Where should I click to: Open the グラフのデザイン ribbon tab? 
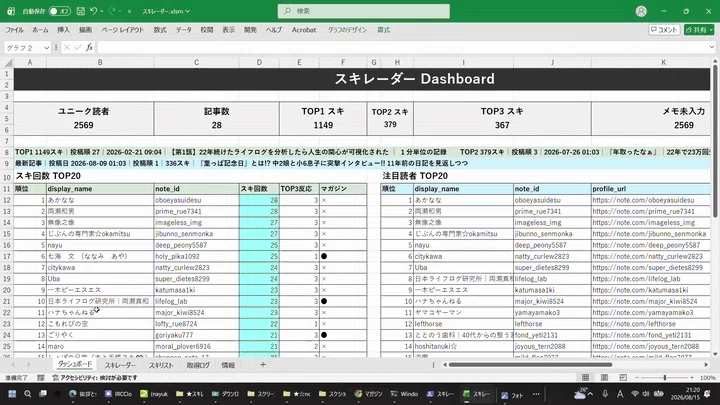pyautogui.click(x=347, y=30)
